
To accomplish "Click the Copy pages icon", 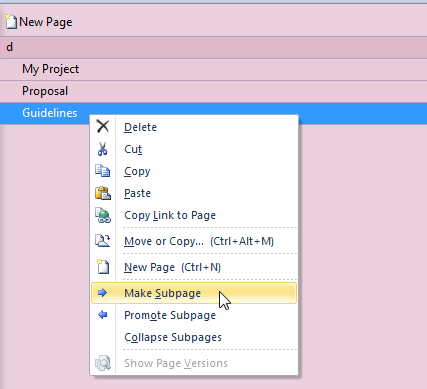I will point(103,171).
